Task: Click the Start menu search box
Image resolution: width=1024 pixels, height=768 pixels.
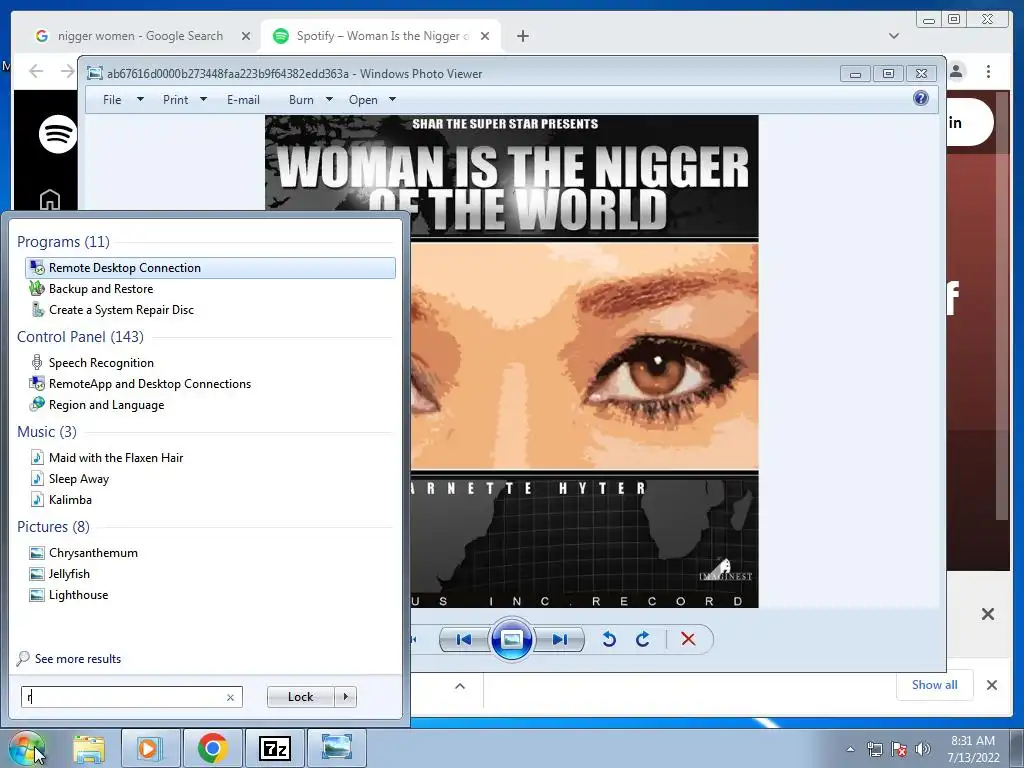Action: 124,697
